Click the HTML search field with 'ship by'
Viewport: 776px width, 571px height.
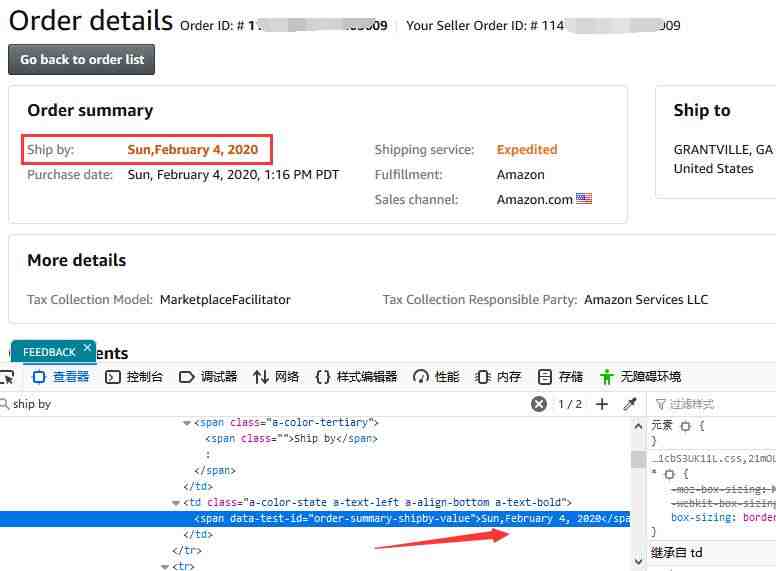(x=262, y=404)
